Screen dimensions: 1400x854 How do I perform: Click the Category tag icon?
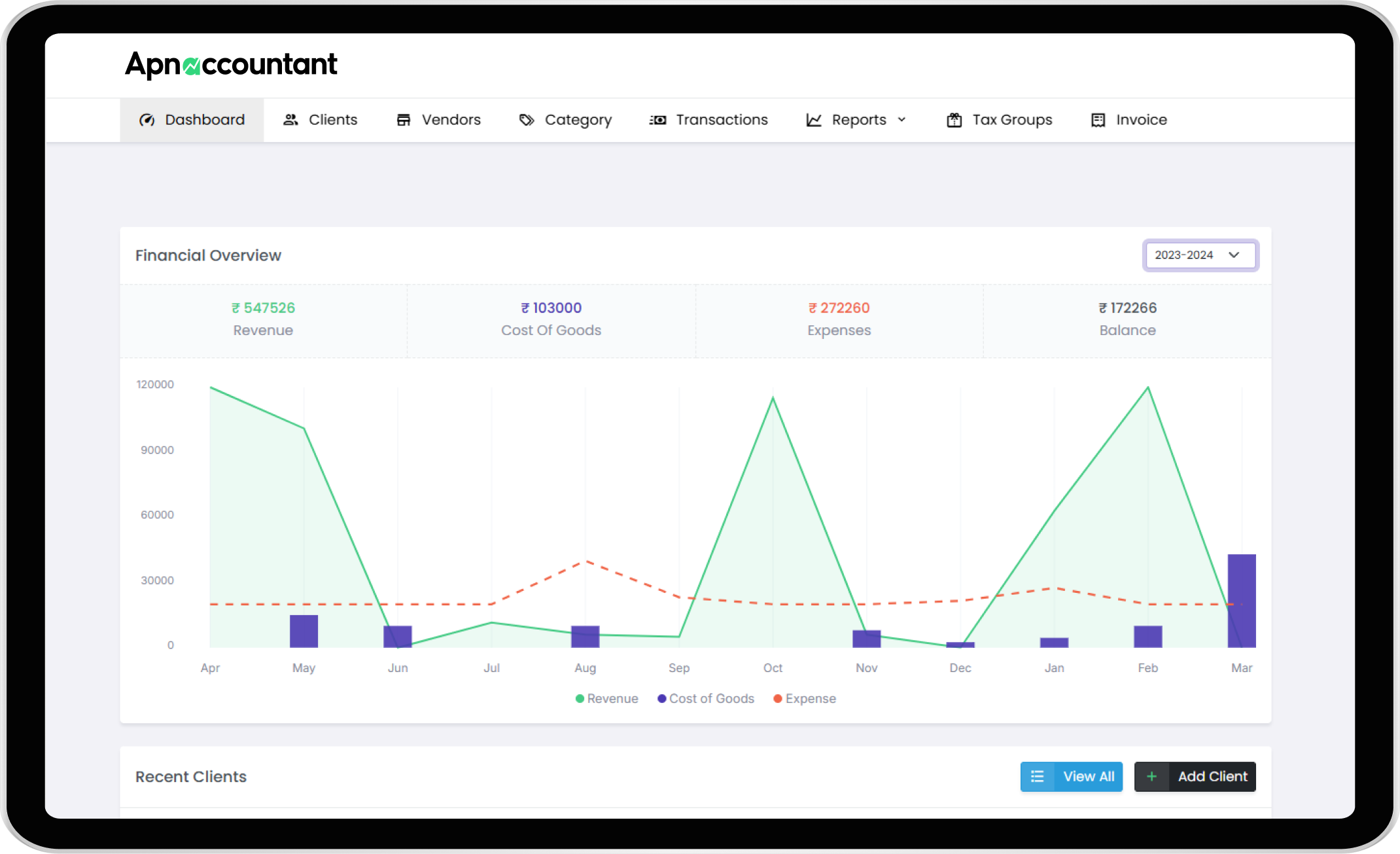(527, 120)
